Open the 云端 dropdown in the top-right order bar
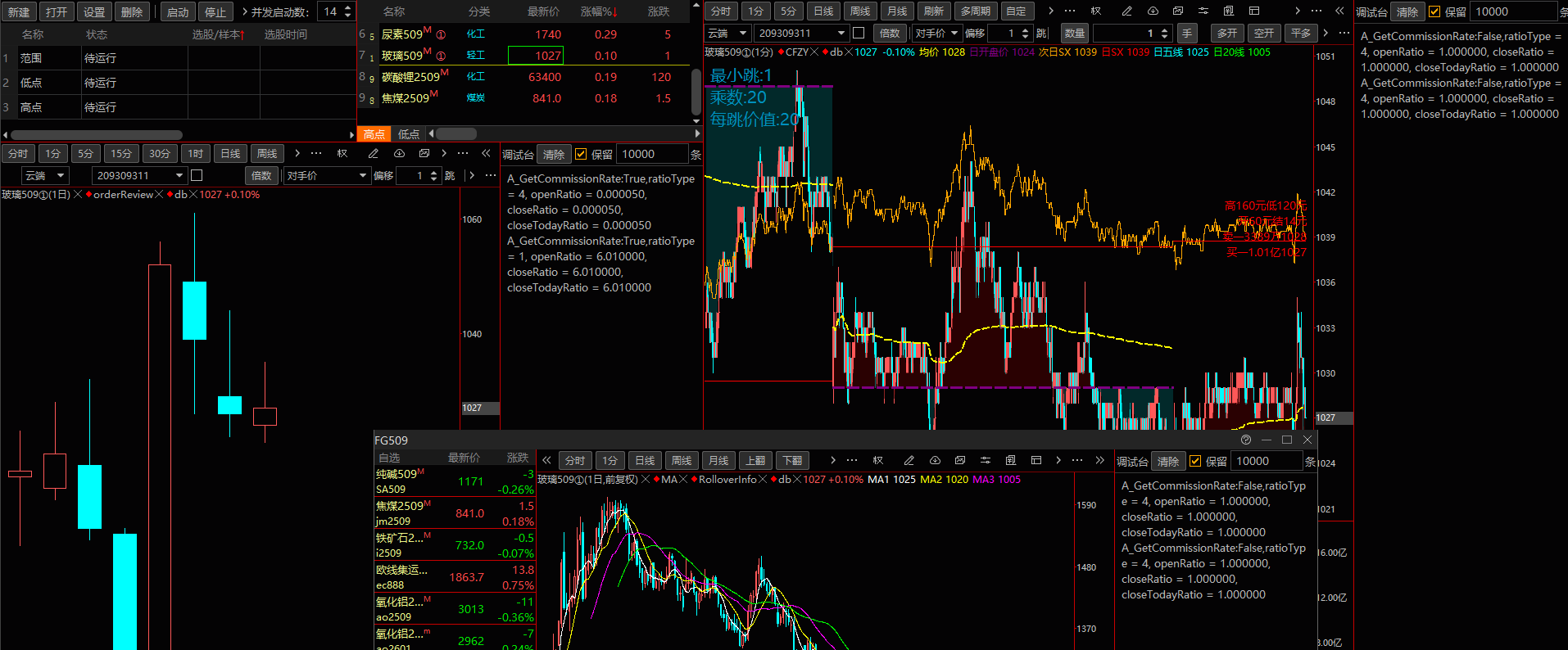The width and height of the screenshot is (1568, 650). pos(727,33)
